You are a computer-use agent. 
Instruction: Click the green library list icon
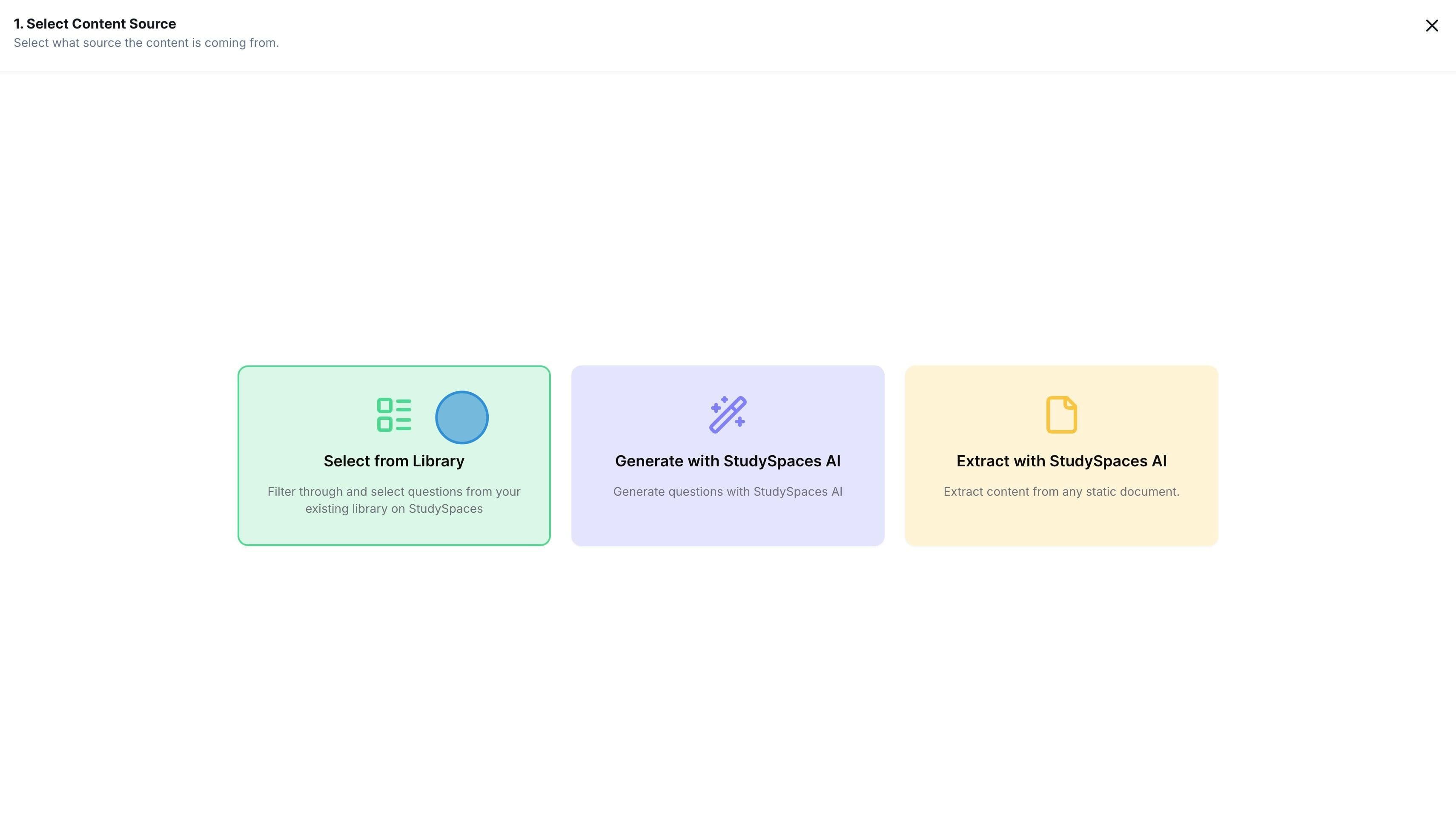(x=394, y=414)
